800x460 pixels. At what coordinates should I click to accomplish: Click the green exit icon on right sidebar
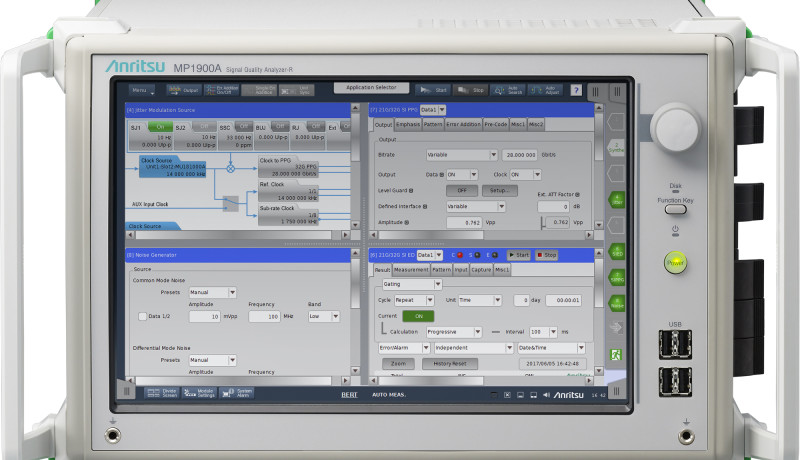pyautogui.click(x=616, y=354)
